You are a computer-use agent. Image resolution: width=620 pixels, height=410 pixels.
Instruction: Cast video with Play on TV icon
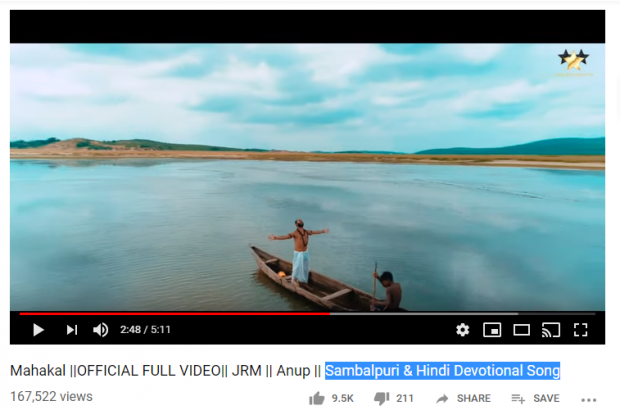click(551, 329)
